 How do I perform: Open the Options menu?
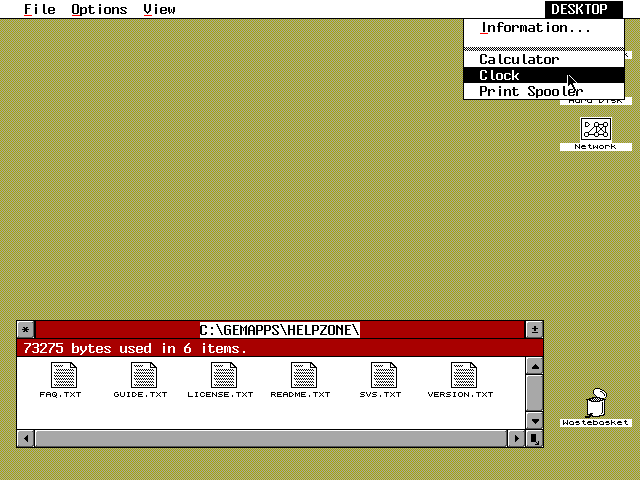pyautogui.click(x=99, y=9)
